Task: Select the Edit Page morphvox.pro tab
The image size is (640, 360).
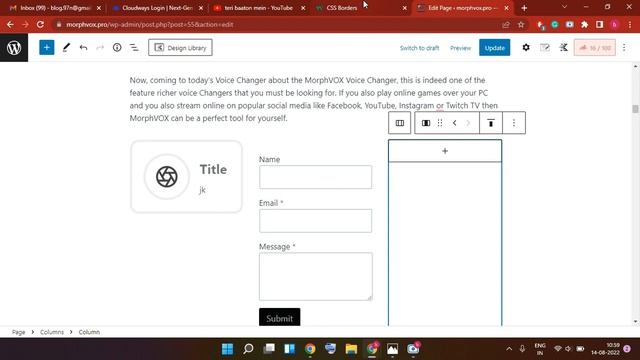Action: click(x=463, y=8)
